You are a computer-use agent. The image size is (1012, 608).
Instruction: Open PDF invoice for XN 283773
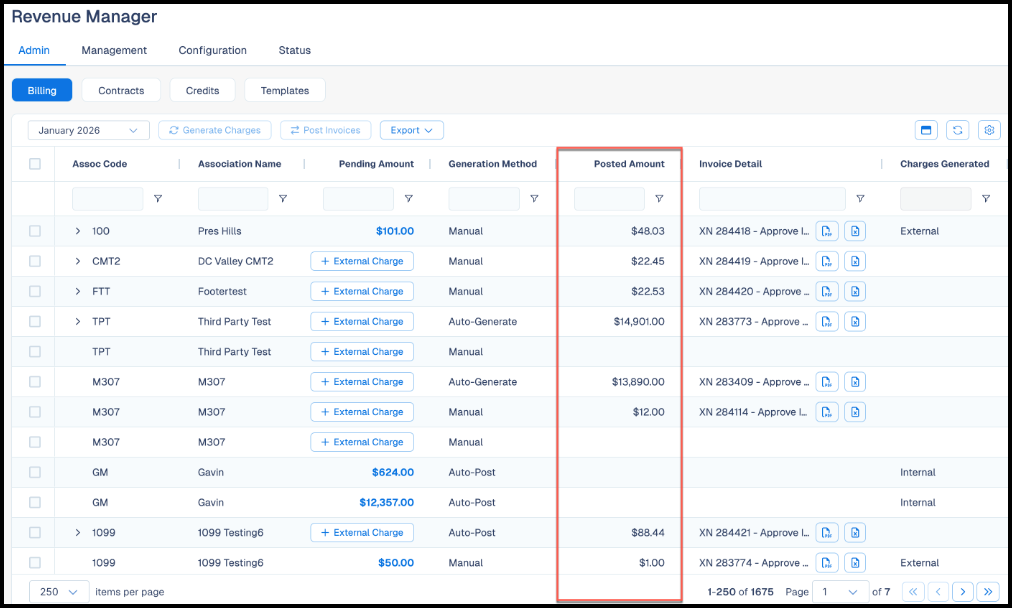827,321
